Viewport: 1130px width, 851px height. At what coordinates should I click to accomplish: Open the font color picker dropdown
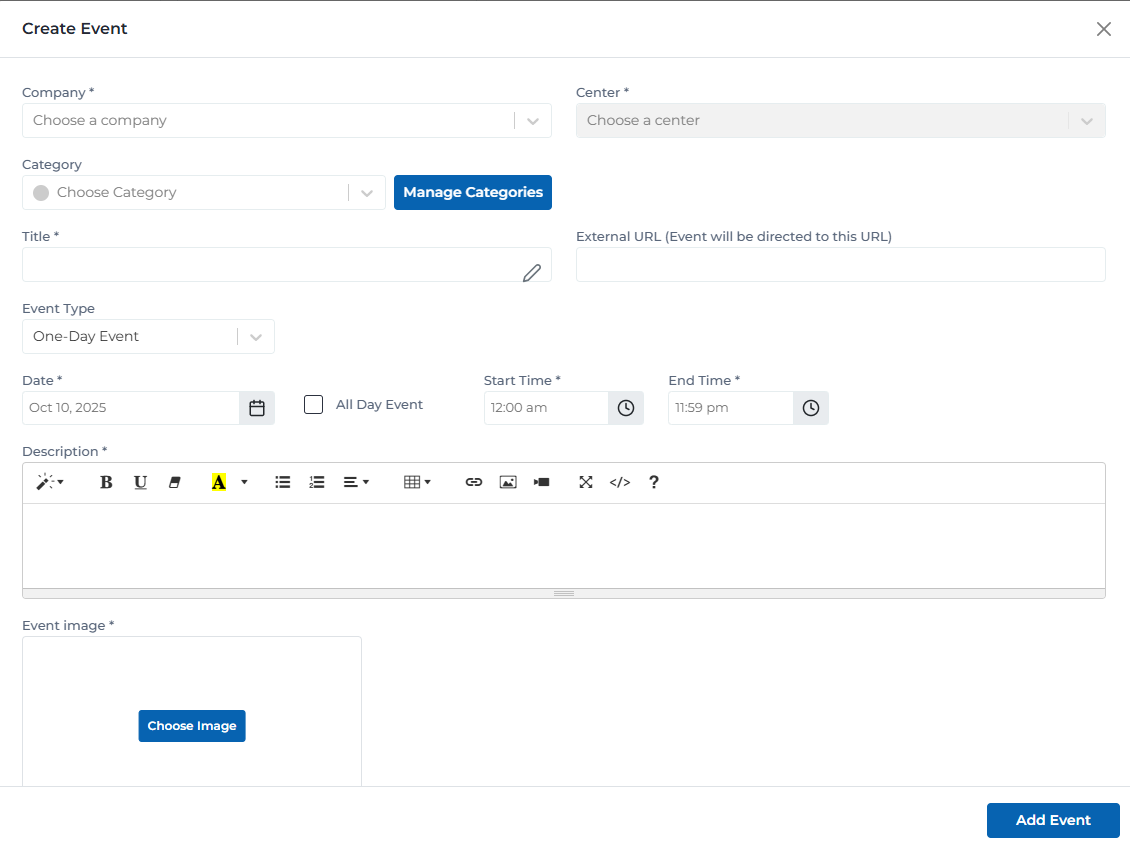(243, 482)
